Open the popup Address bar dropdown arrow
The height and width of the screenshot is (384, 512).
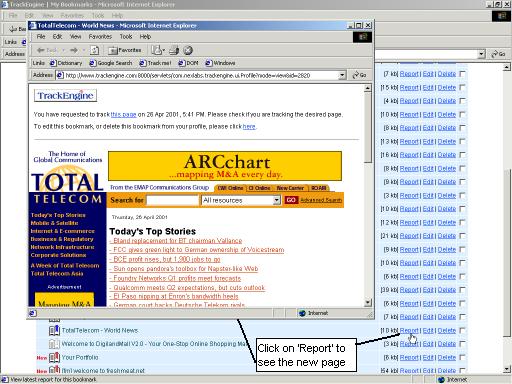(342, 75)
